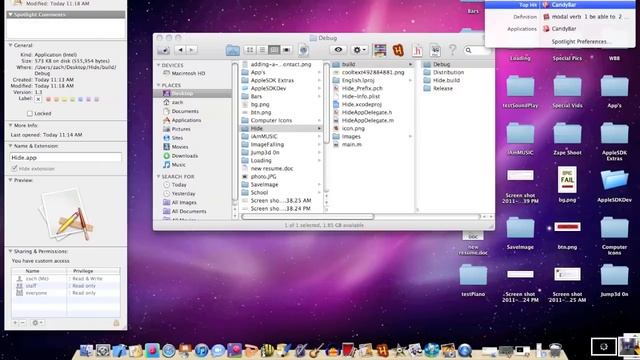Open Movies in the Finder sidebar
Screen dimensions: 640x360
click(180, 147)
